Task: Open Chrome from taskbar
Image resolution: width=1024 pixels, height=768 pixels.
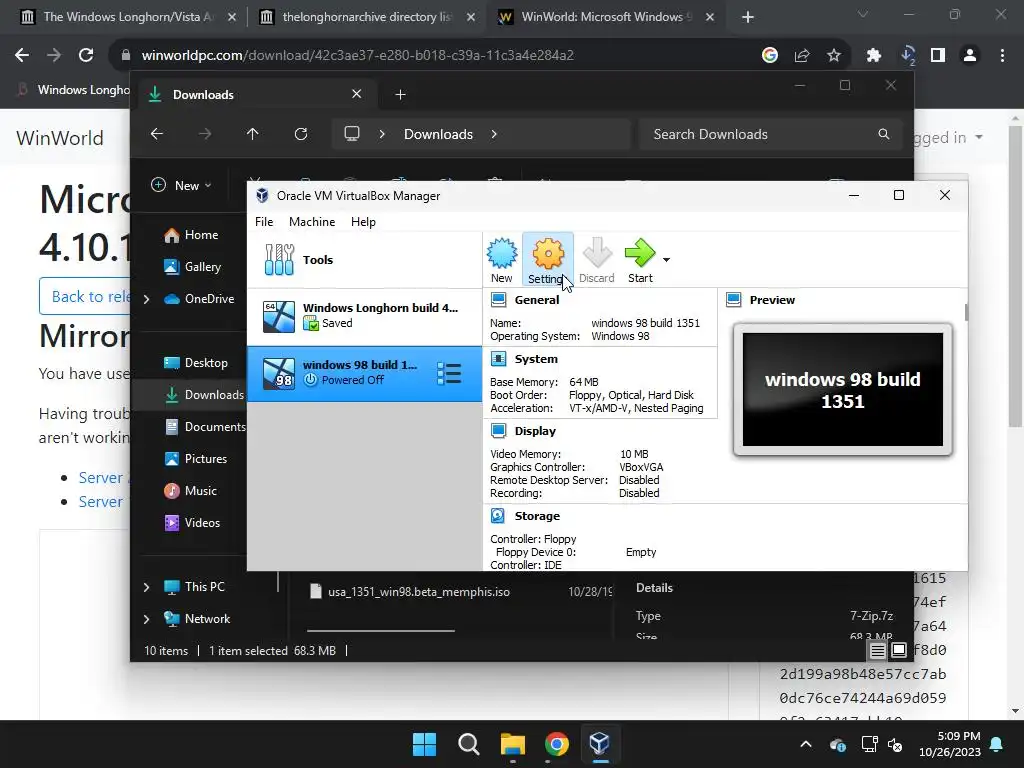Action: (x=556, y=744)
